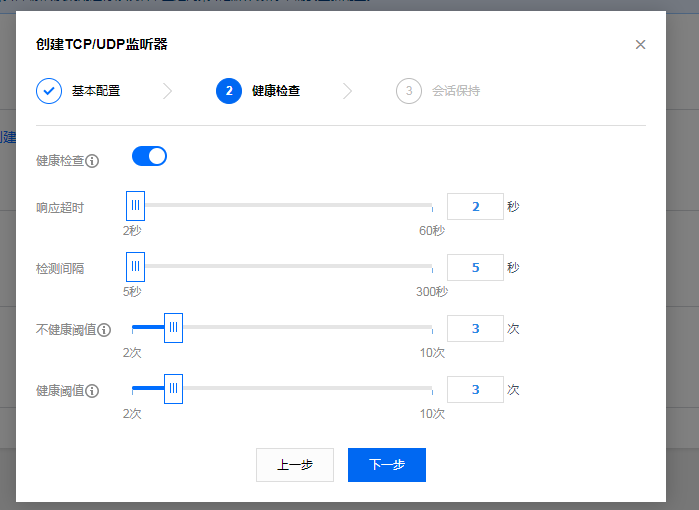Screen dimensions: 699x510
Task: Open info tooltip beside 不健康阈值 label
Action: pos(104,330)
